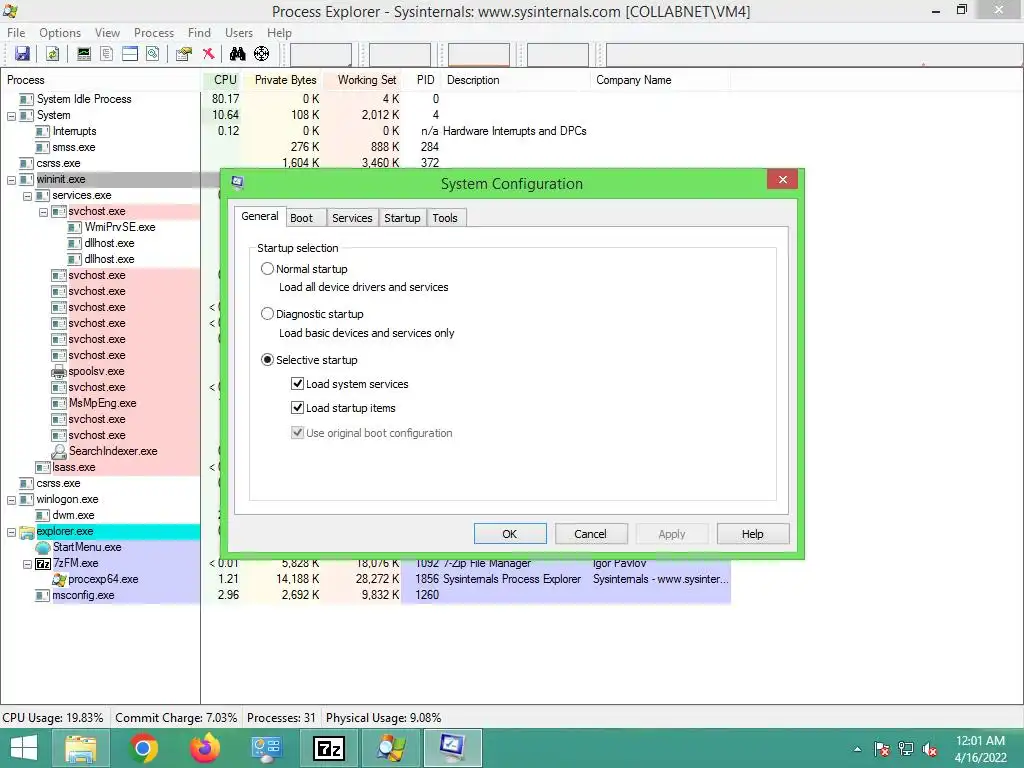
Task: Click the binoculars Find Handle icon
Action: point(238,54)
